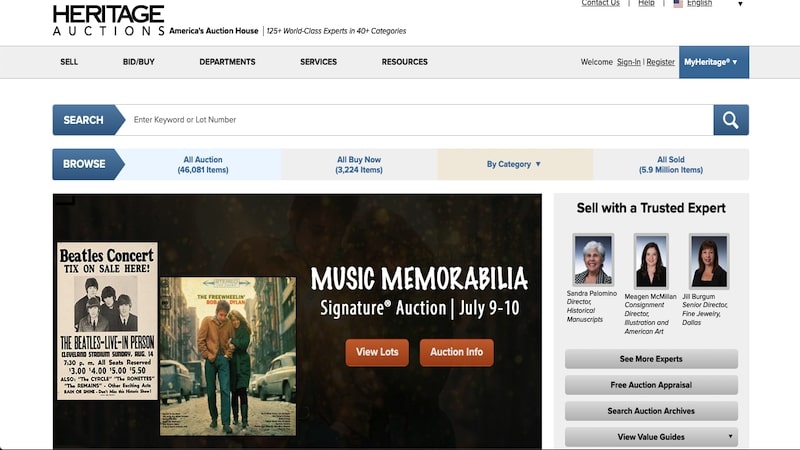Click the Freewheelin' Bob Dylan album cover
This screenshot has width=800, height=450.
pos(228,356)
